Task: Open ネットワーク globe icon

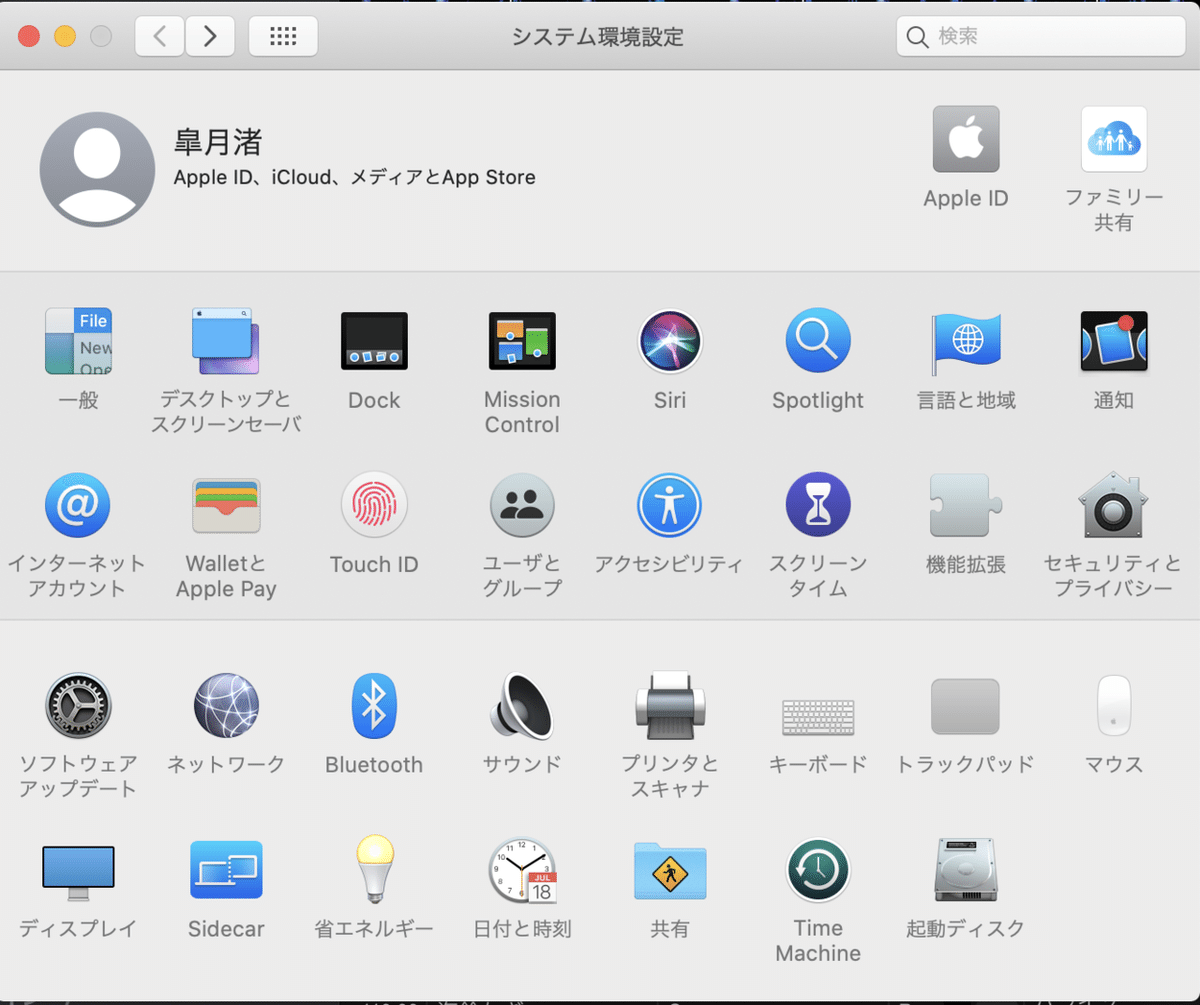Action: click(x=226, y=706)
